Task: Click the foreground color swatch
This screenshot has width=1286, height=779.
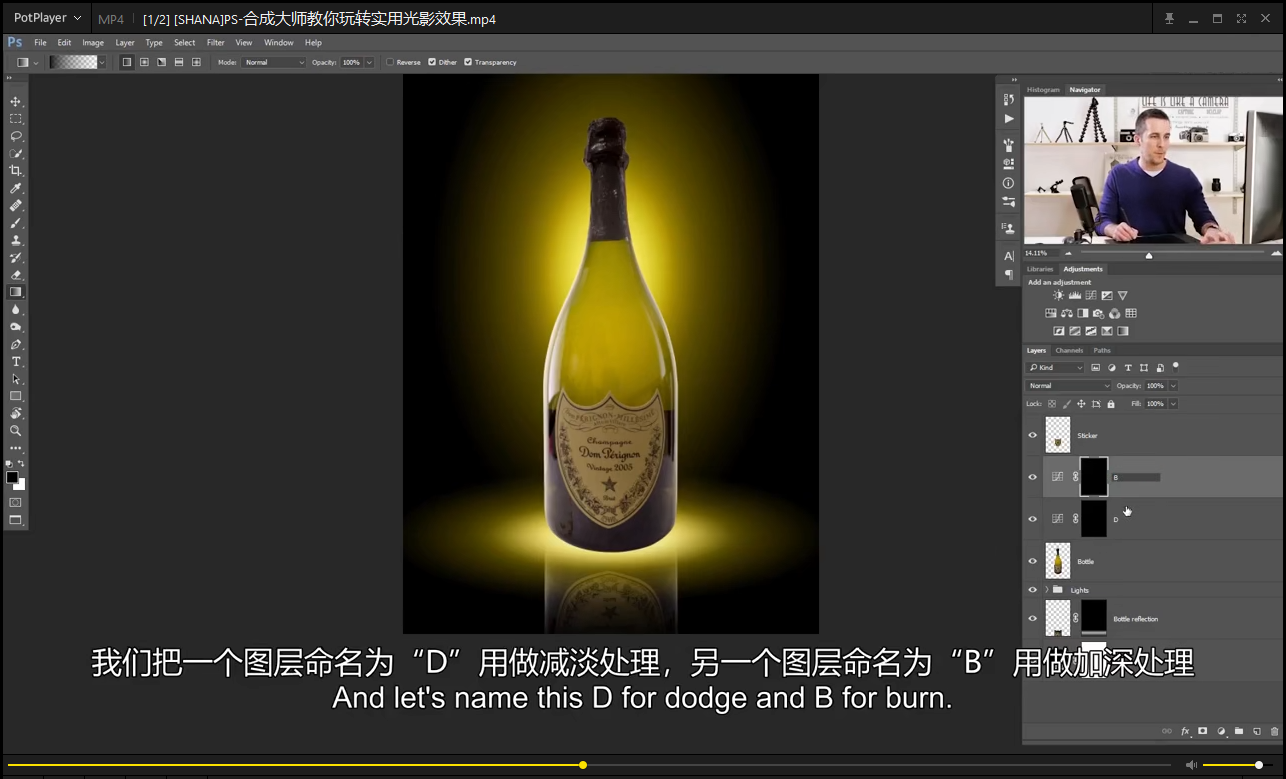Action: point(12,478)
